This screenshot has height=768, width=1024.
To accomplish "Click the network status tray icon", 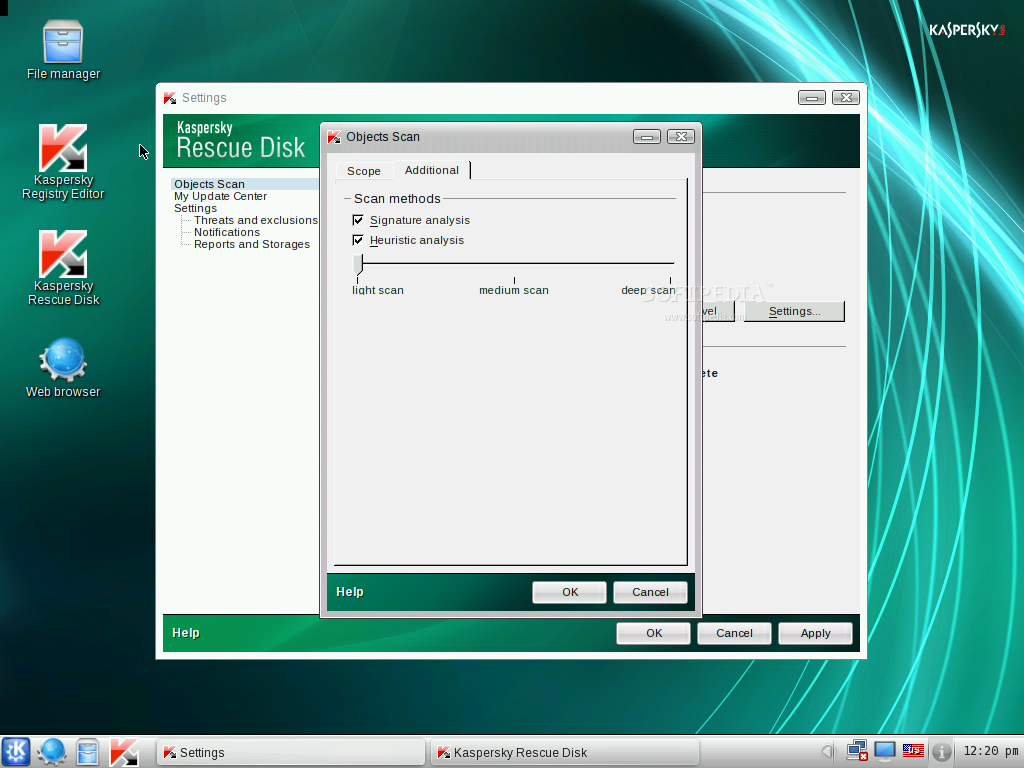I will 856,751.
